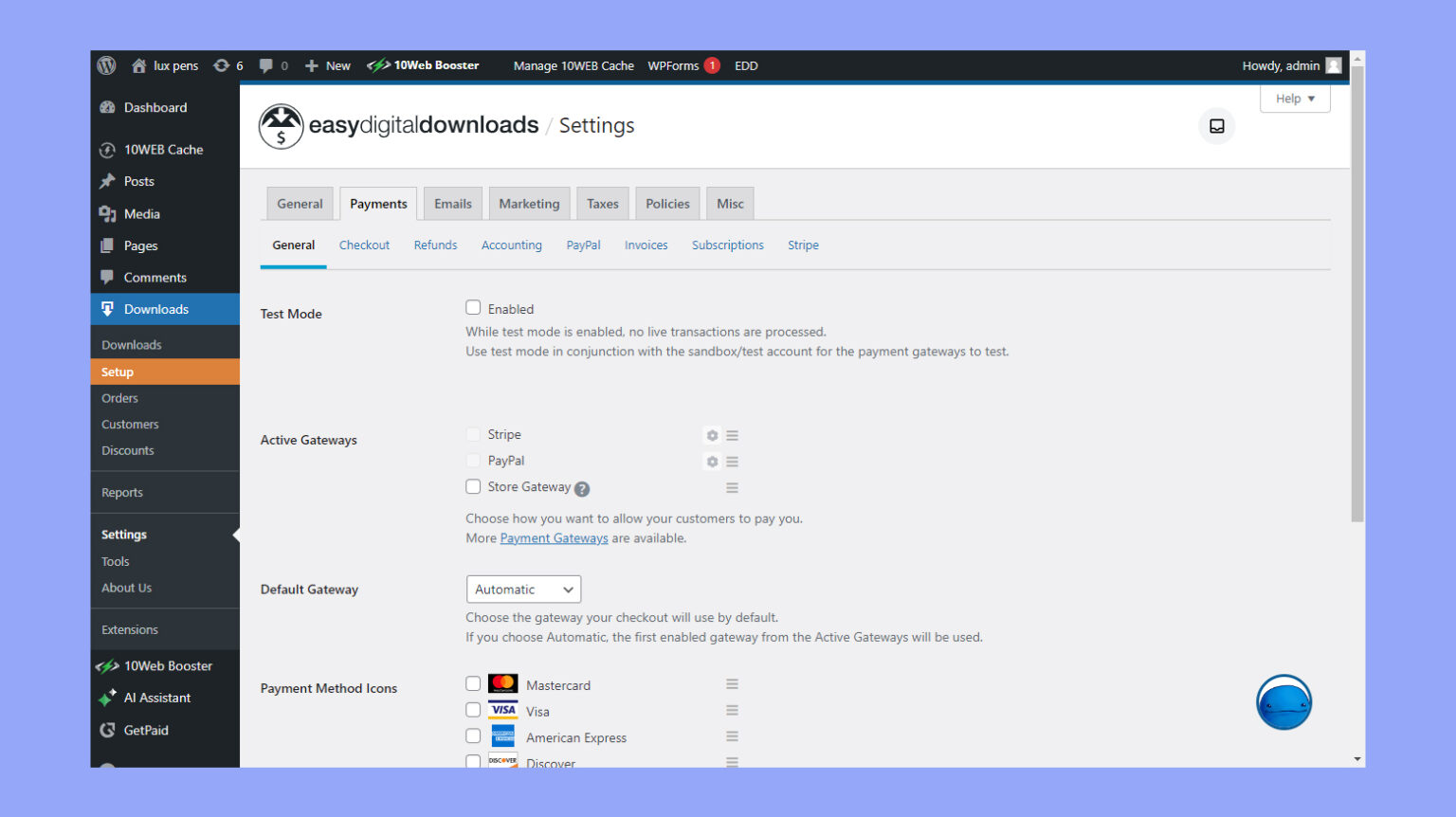Open the Default Gateway dropdown

pos(523,589)
